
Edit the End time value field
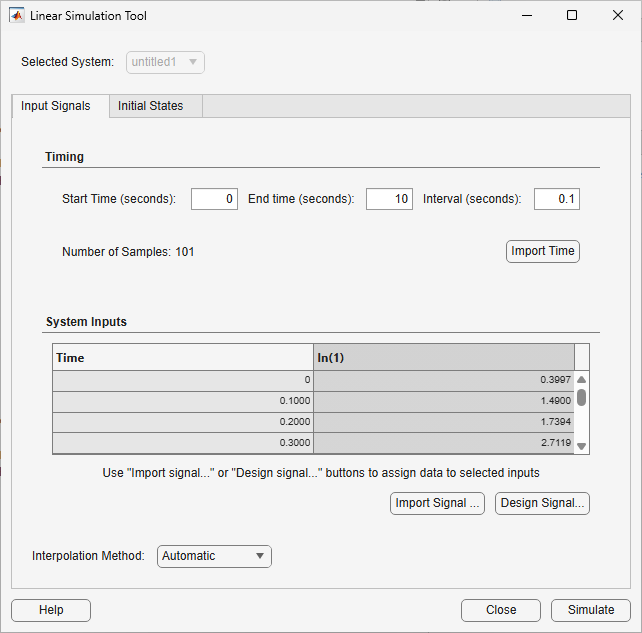389,199
